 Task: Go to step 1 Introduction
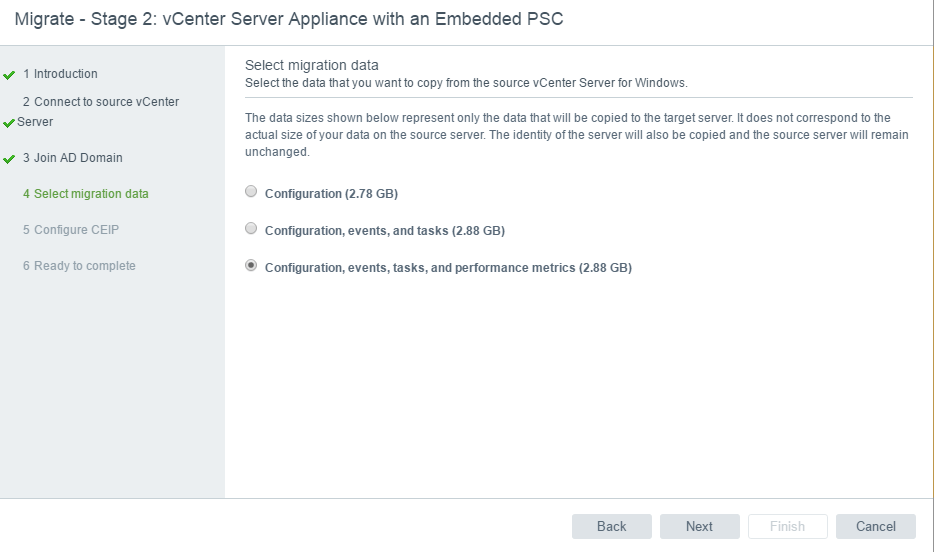click(x=60, y=74)
